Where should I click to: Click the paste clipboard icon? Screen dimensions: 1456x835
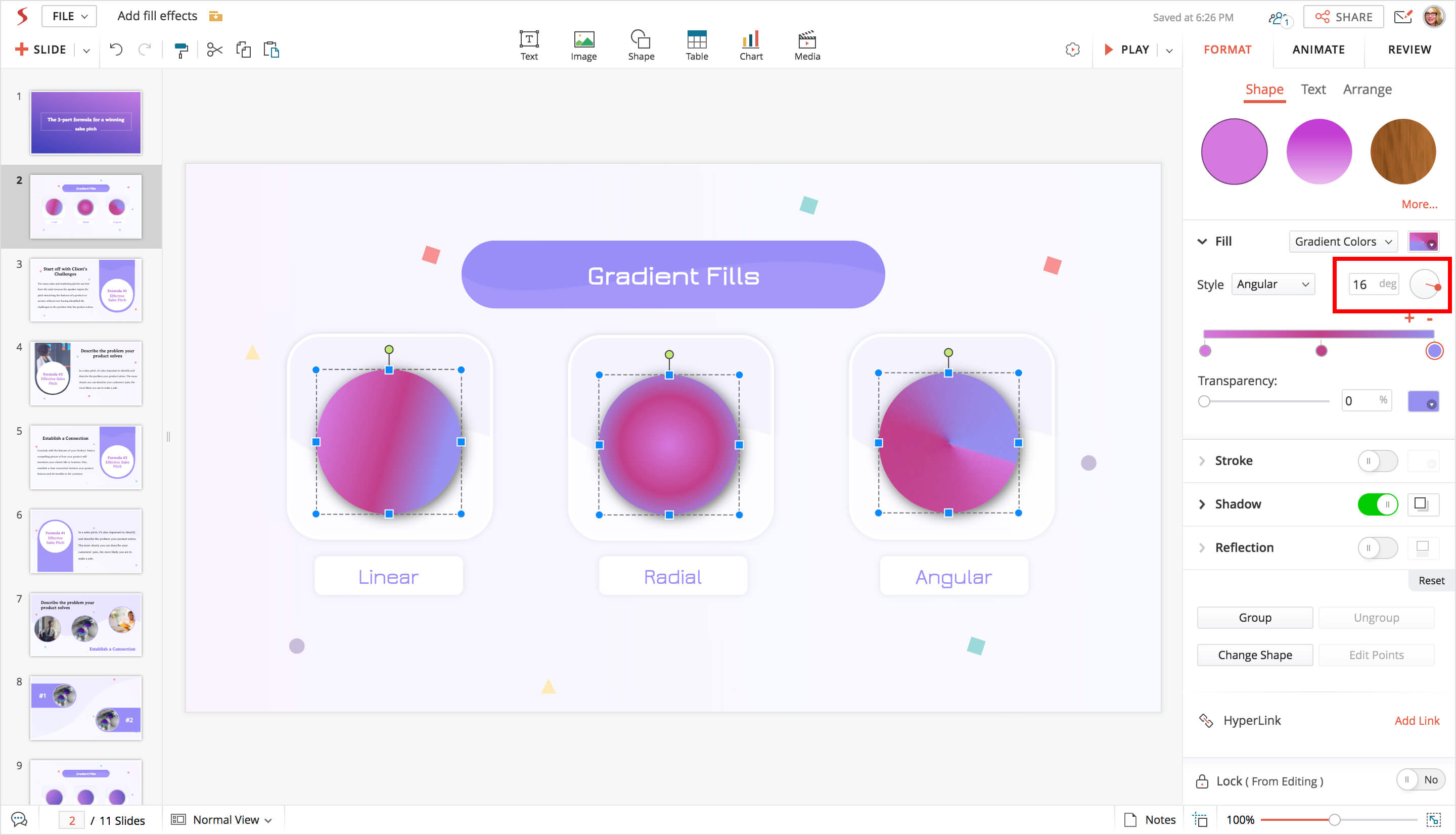[x=271, y=50]
